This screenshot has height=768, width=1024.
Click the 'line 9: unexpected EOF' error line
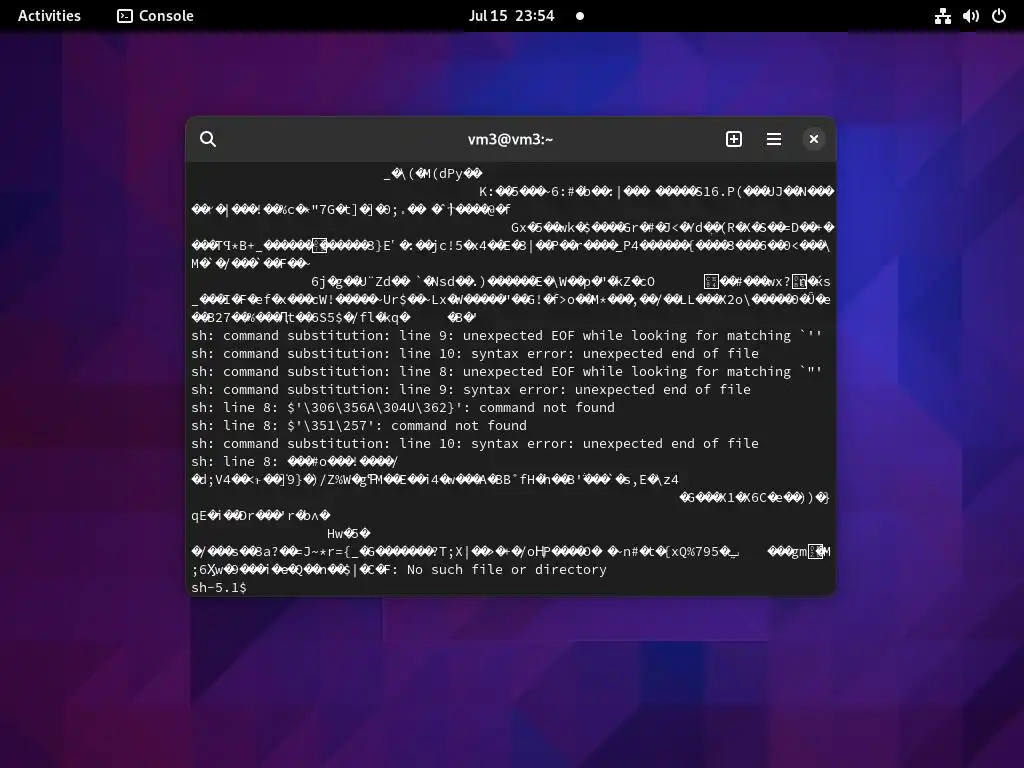[x=507, y=336]
